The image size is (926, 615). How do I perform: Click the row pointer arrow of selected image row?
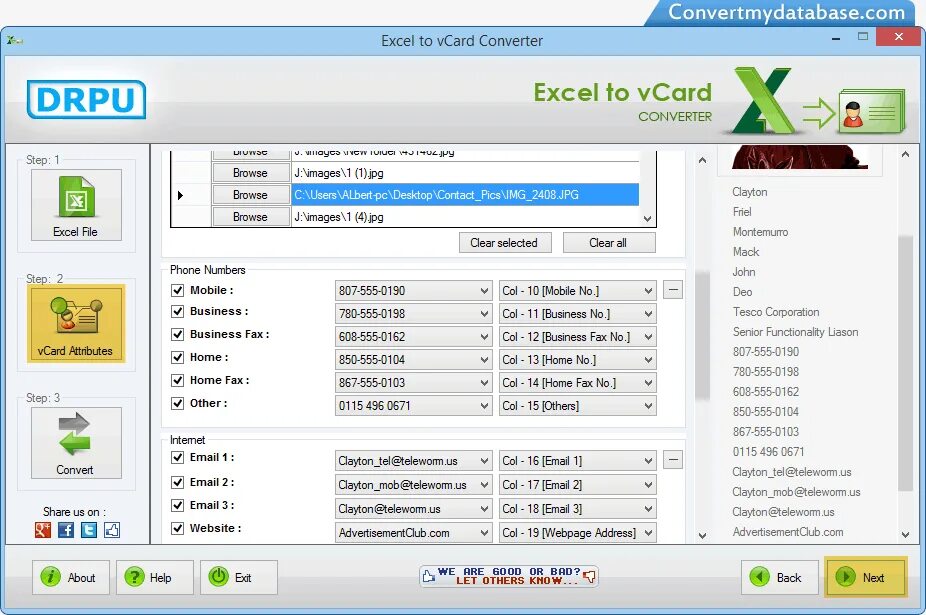coord(180,195)
